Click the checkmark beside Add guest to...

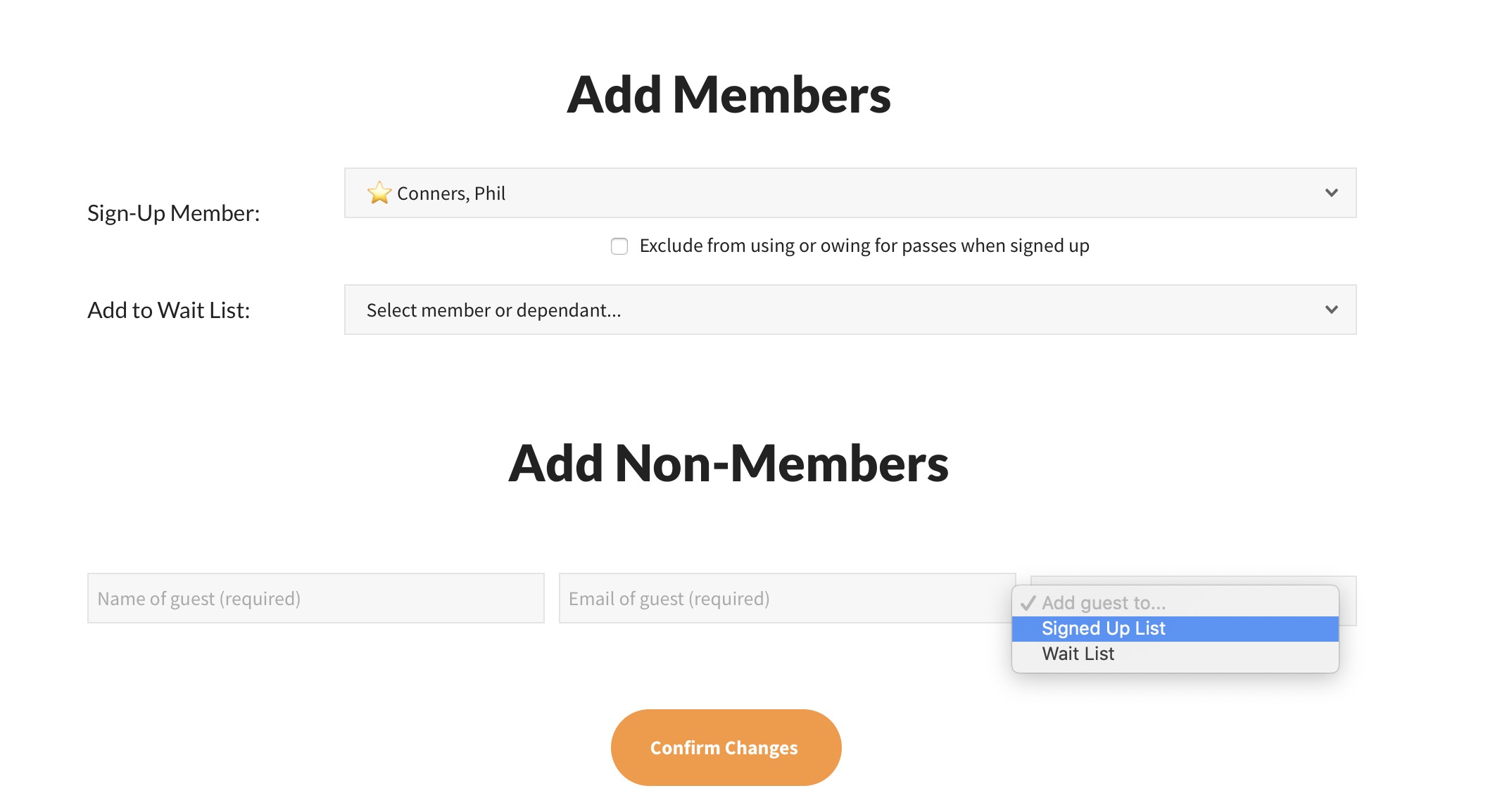pos(1028,603)
